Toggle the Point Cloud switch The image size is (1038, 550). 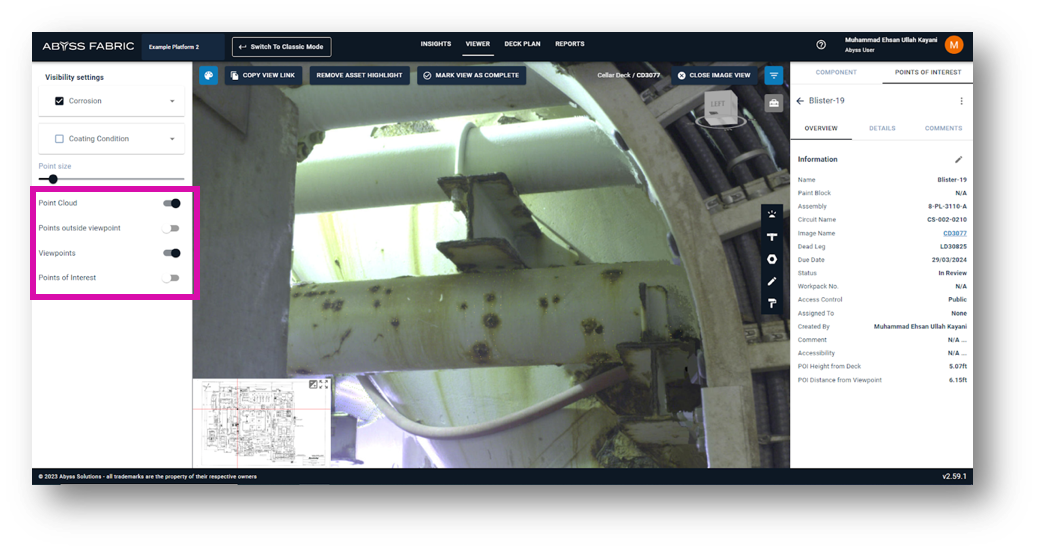pos(172,203)
